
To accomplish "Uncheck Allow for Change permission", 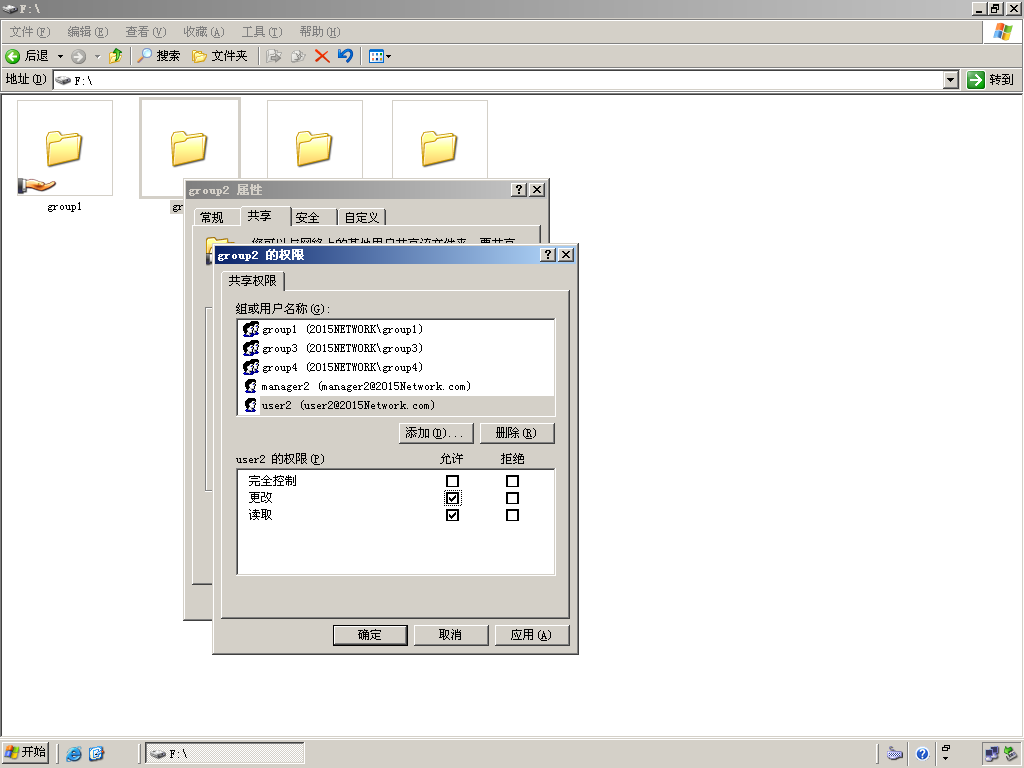I will (452, 498).
